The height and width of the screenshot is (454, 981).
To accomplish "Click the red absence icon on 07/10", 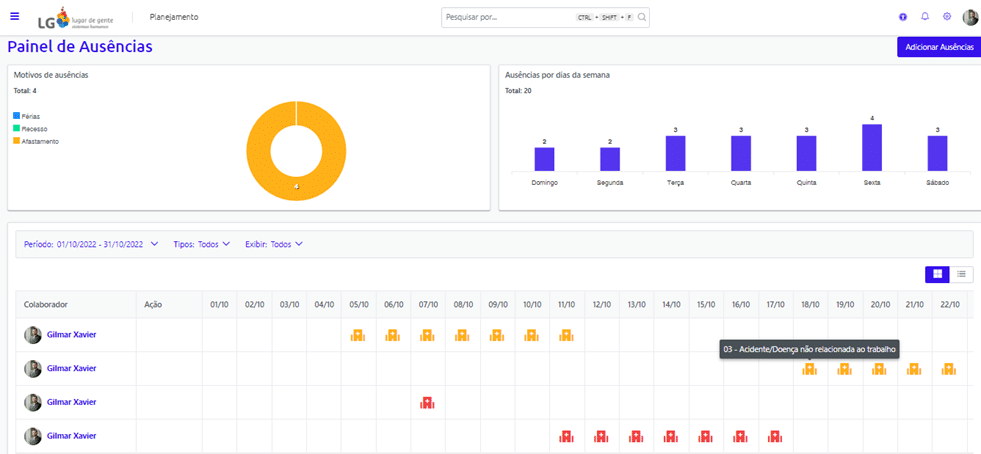I will coord(427,402).
